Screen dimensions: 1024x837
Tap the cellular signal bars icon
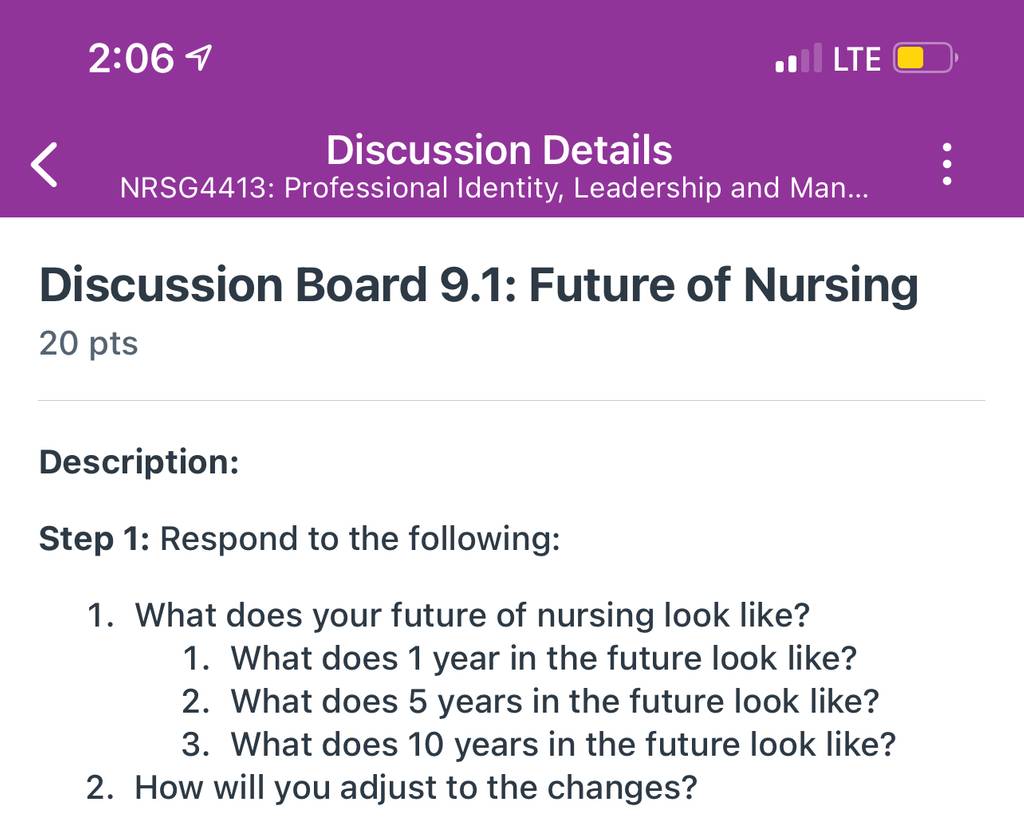[x=798, y=58]
